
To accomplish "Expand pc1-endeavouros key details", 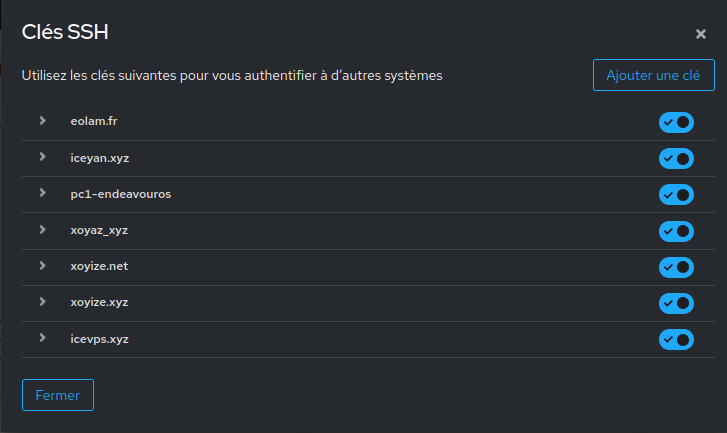I will pyautogui.click(x=42, y=193).
